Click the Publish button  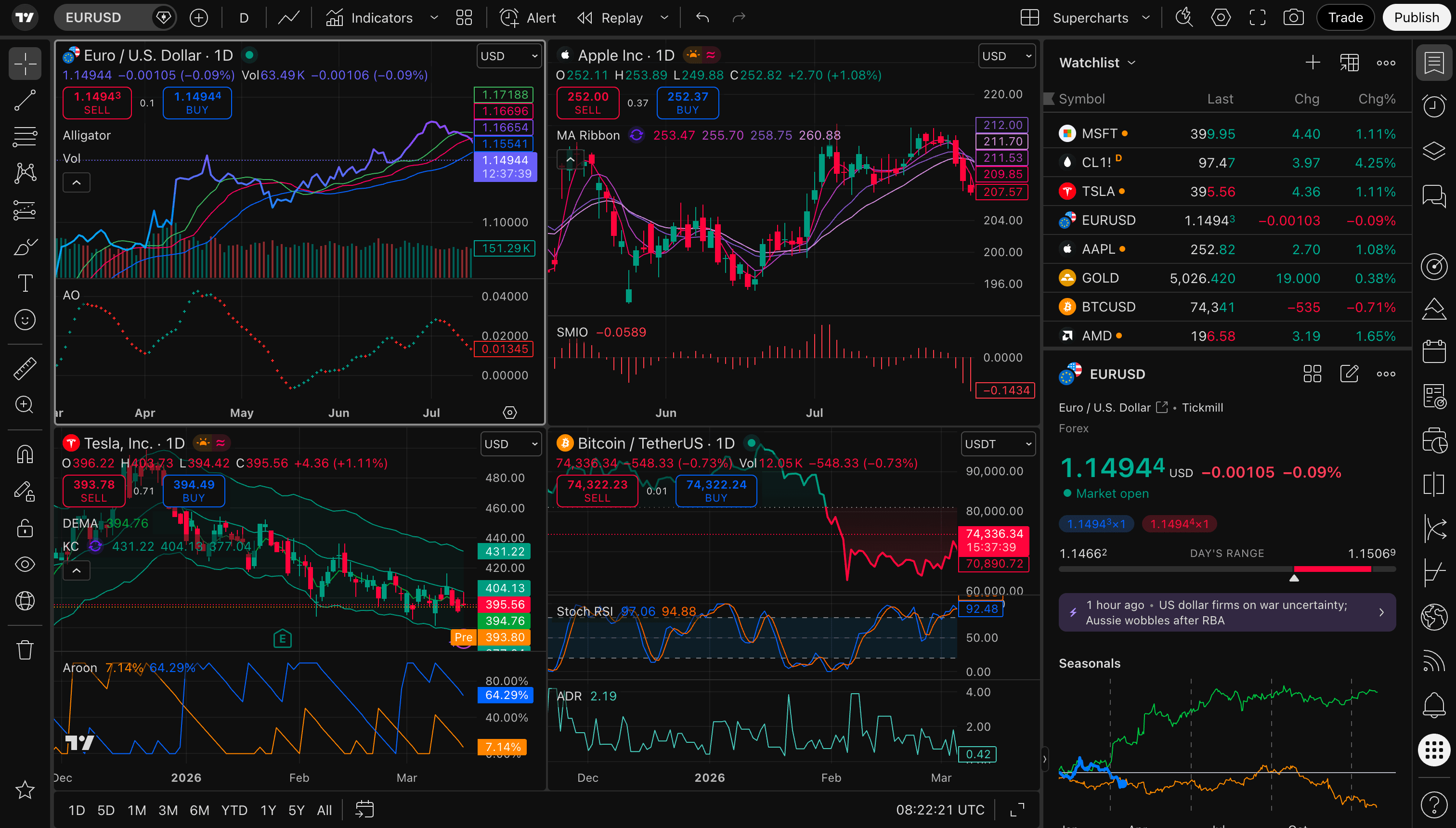coord(1416,17)
